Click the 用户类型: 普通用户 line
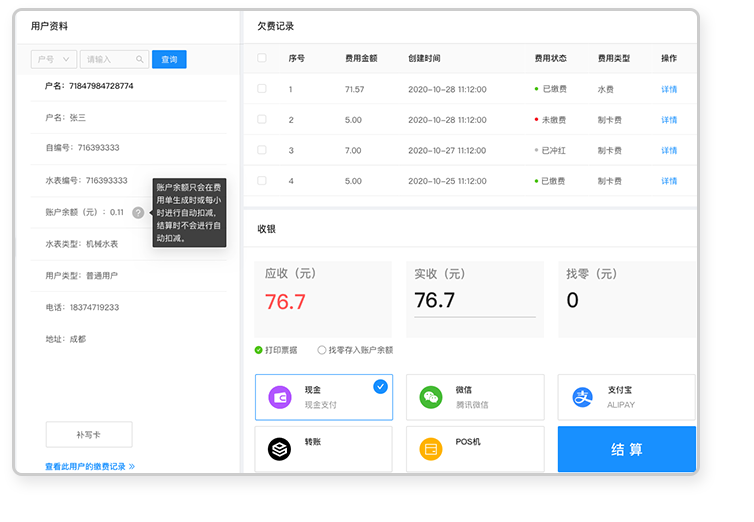Viewport: 754px width, 522px height. (x=81, y=275)
